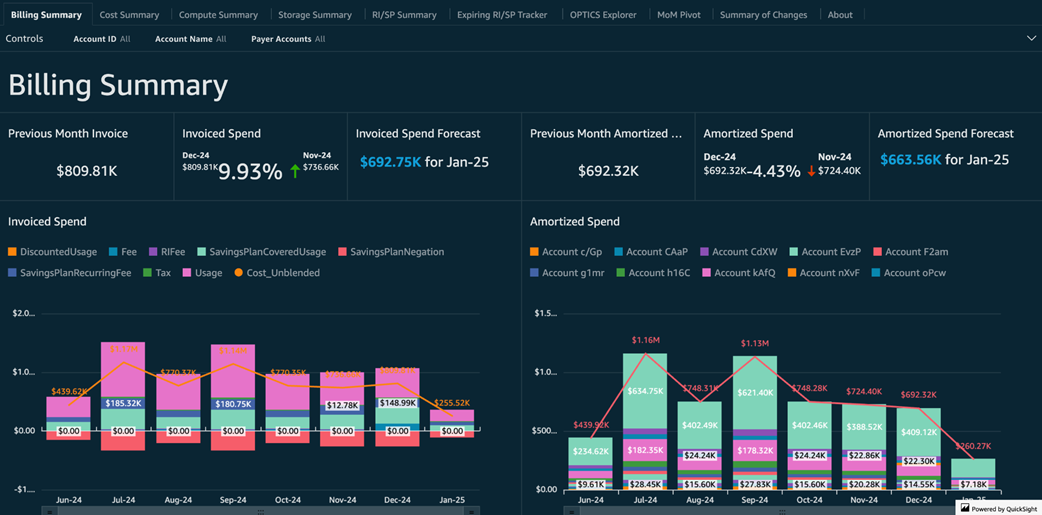Click the SavingsPlanNegation legend color square
Image resolution: width=1042 pixels, height=515 pixels.
342,252
